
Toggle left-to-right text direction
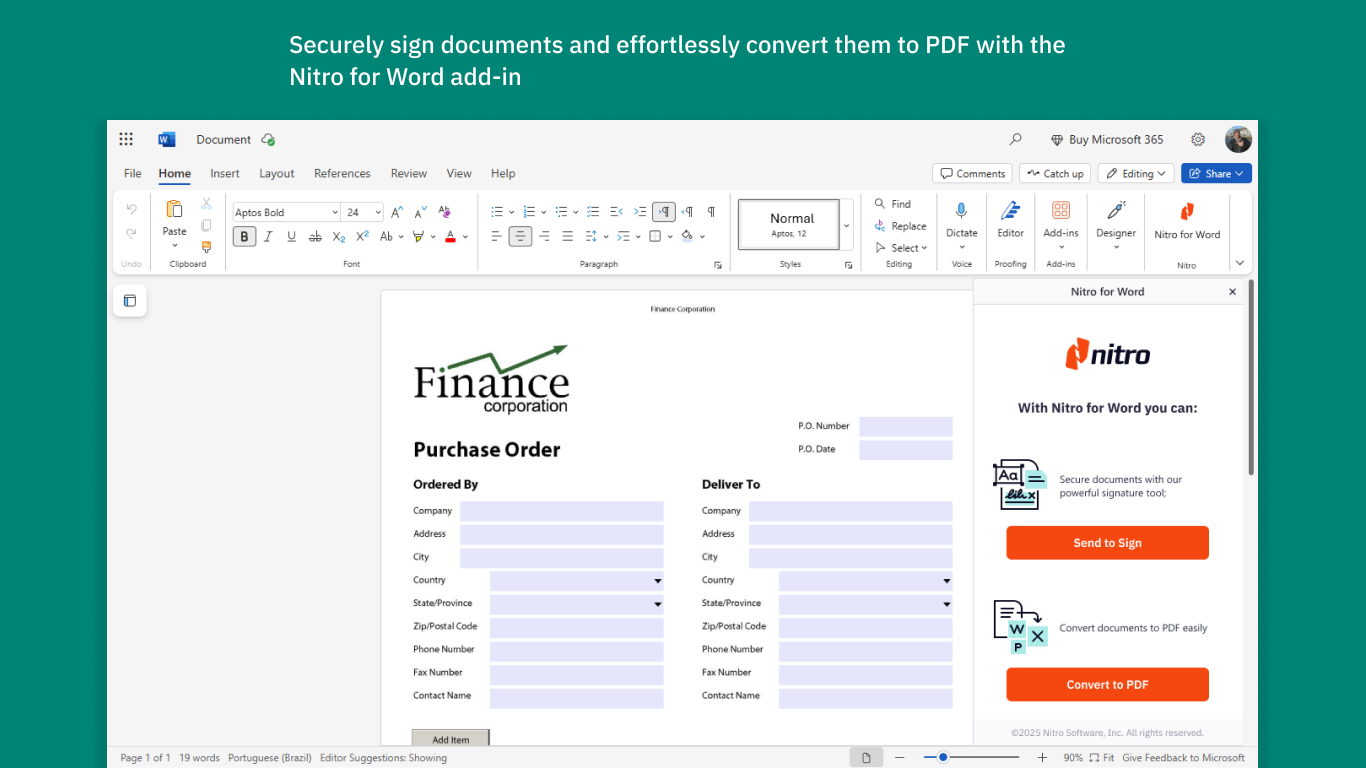(664, 212)
